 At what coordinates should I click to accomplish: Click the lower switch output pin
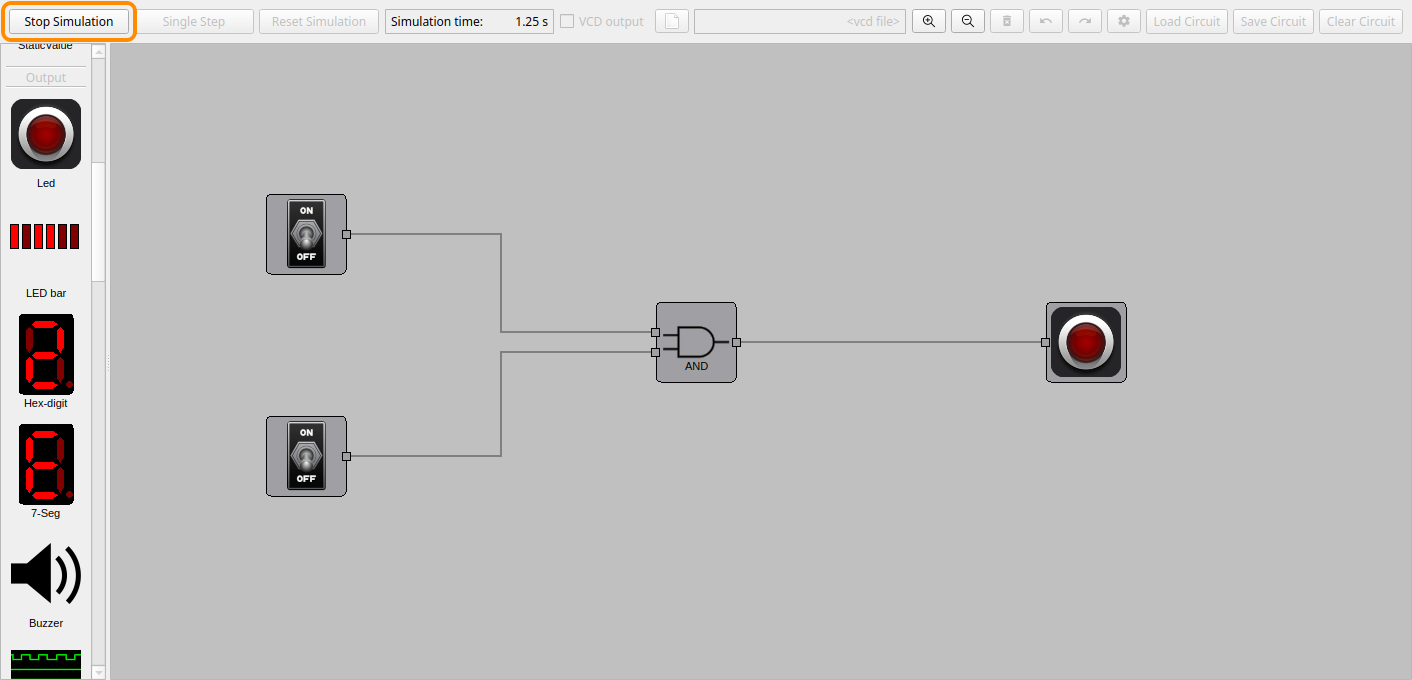tap(346, 457)
